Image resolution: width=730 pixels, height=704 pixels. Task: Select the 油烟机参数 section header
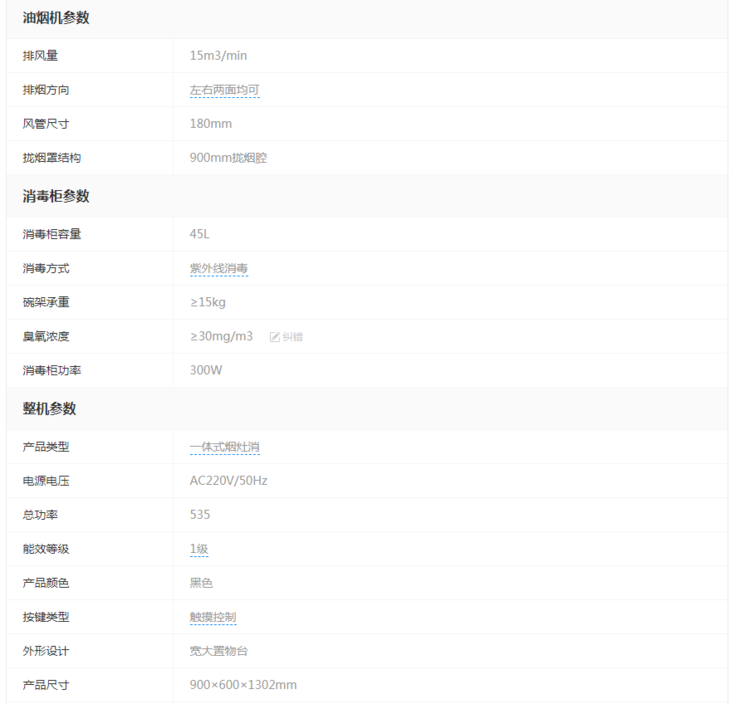click(x=56, y=18)
